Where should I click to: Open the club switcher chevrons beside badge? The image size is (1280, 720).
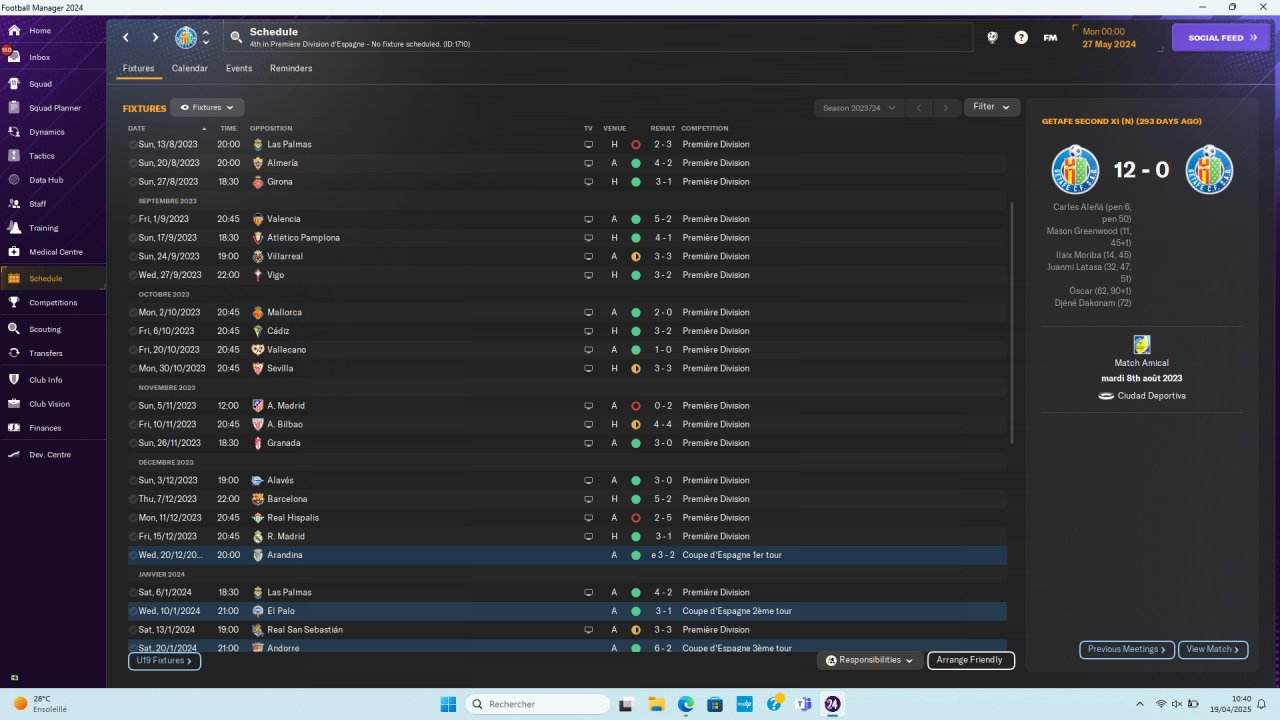(206, 38)
